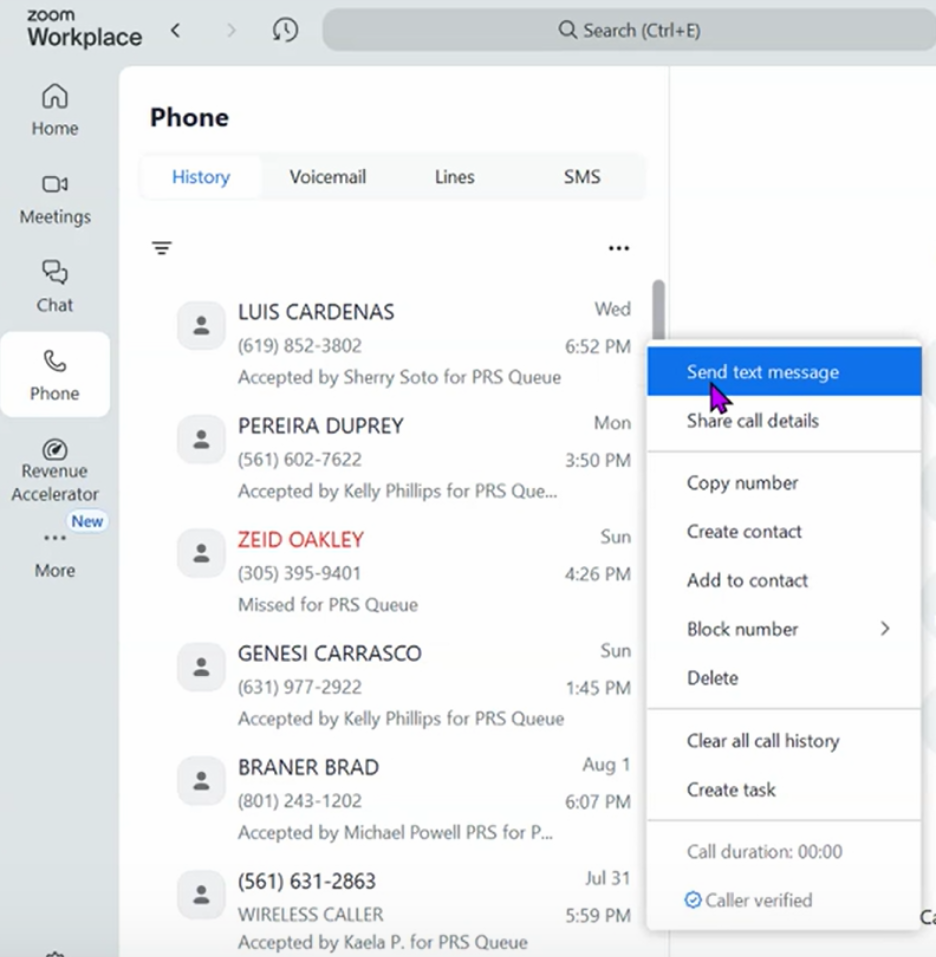The height and width of the screenshot is (957, 936).
Task: Open Revenue Accelerator
Action: tap(55, 470)
